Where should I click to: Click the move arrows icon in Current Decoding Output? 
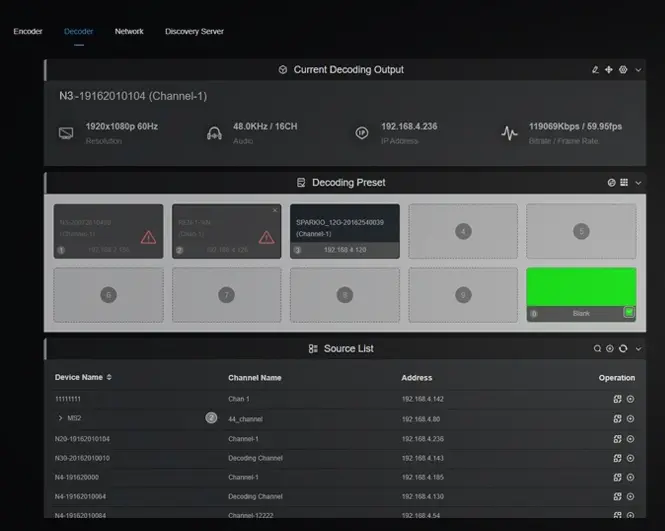609,70
